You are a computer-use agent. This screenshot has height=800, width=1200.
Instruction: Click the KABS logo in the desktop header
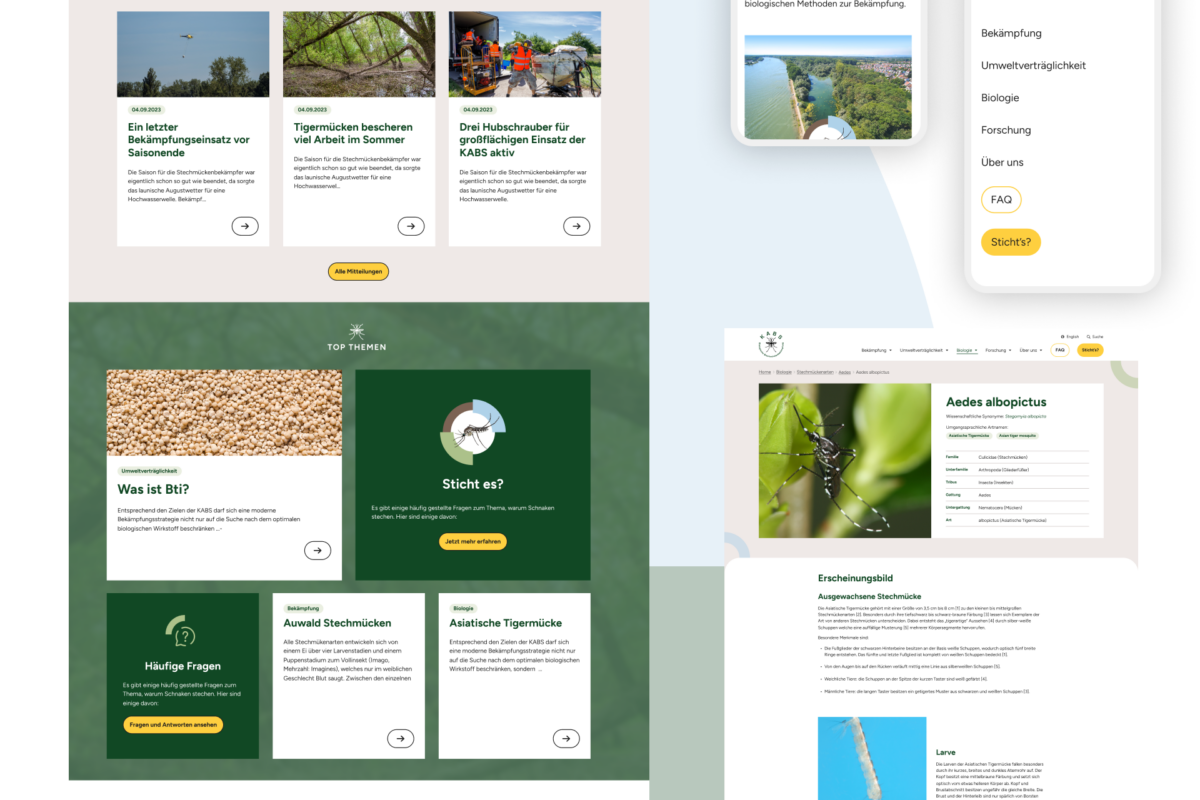click(771, 344)
